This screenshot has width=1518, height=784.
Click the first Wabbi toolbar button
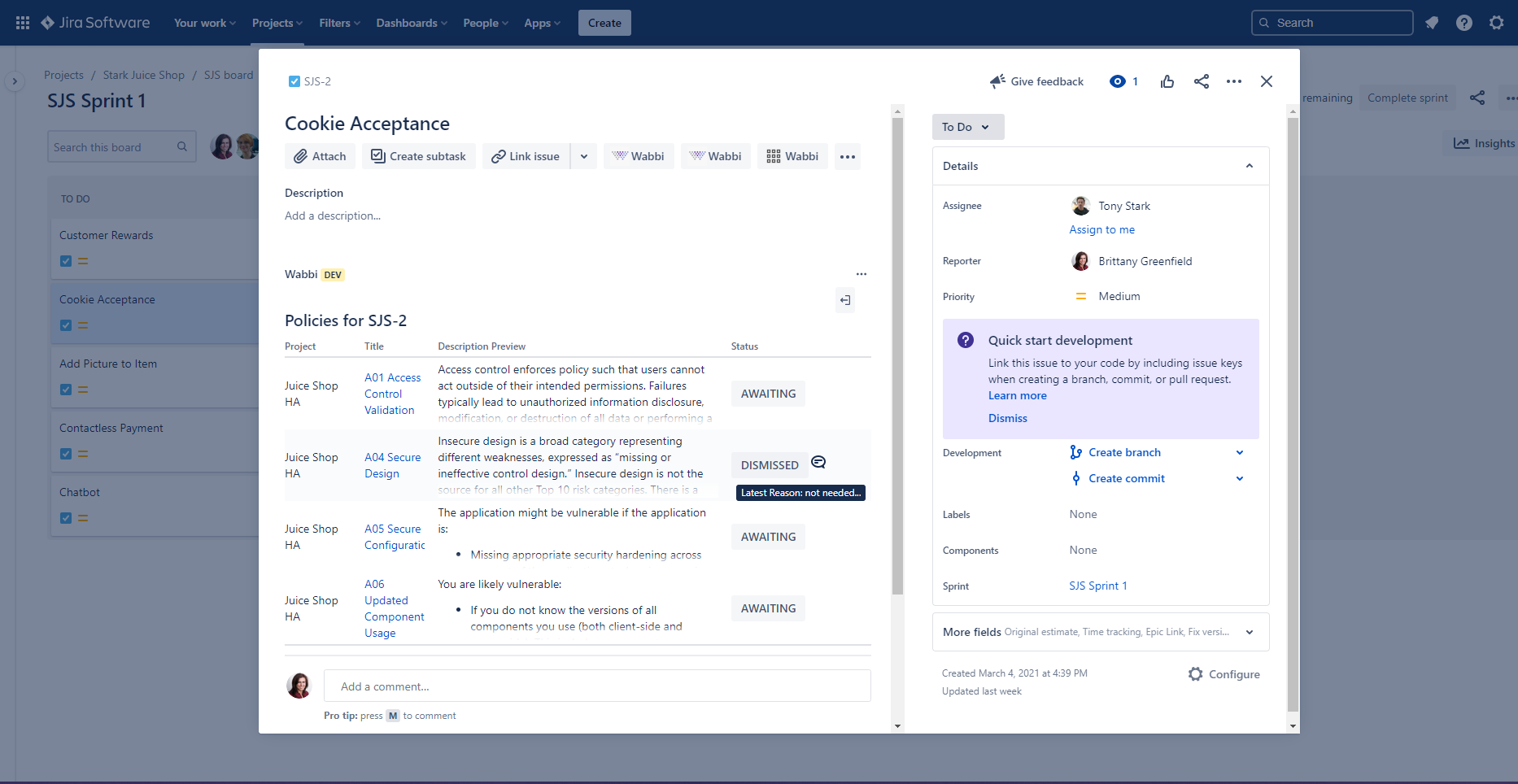pyautogui.click(x=639, y=156)
